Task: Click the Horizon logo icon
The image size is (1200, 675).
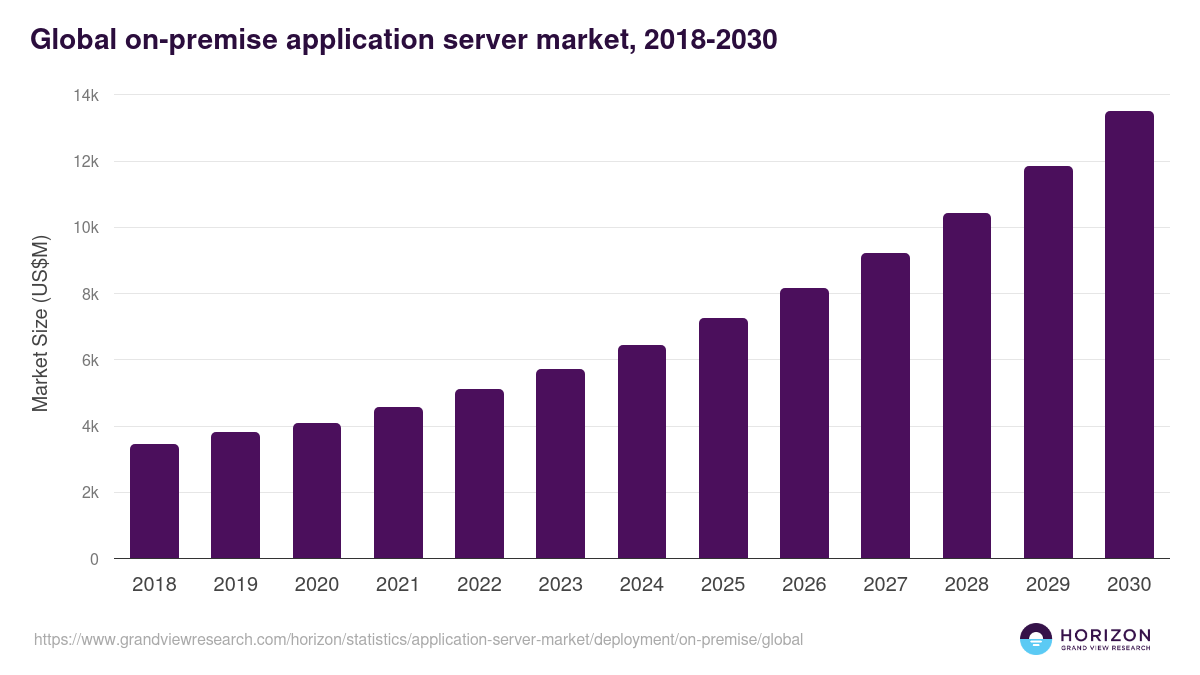Action: 1036,639
